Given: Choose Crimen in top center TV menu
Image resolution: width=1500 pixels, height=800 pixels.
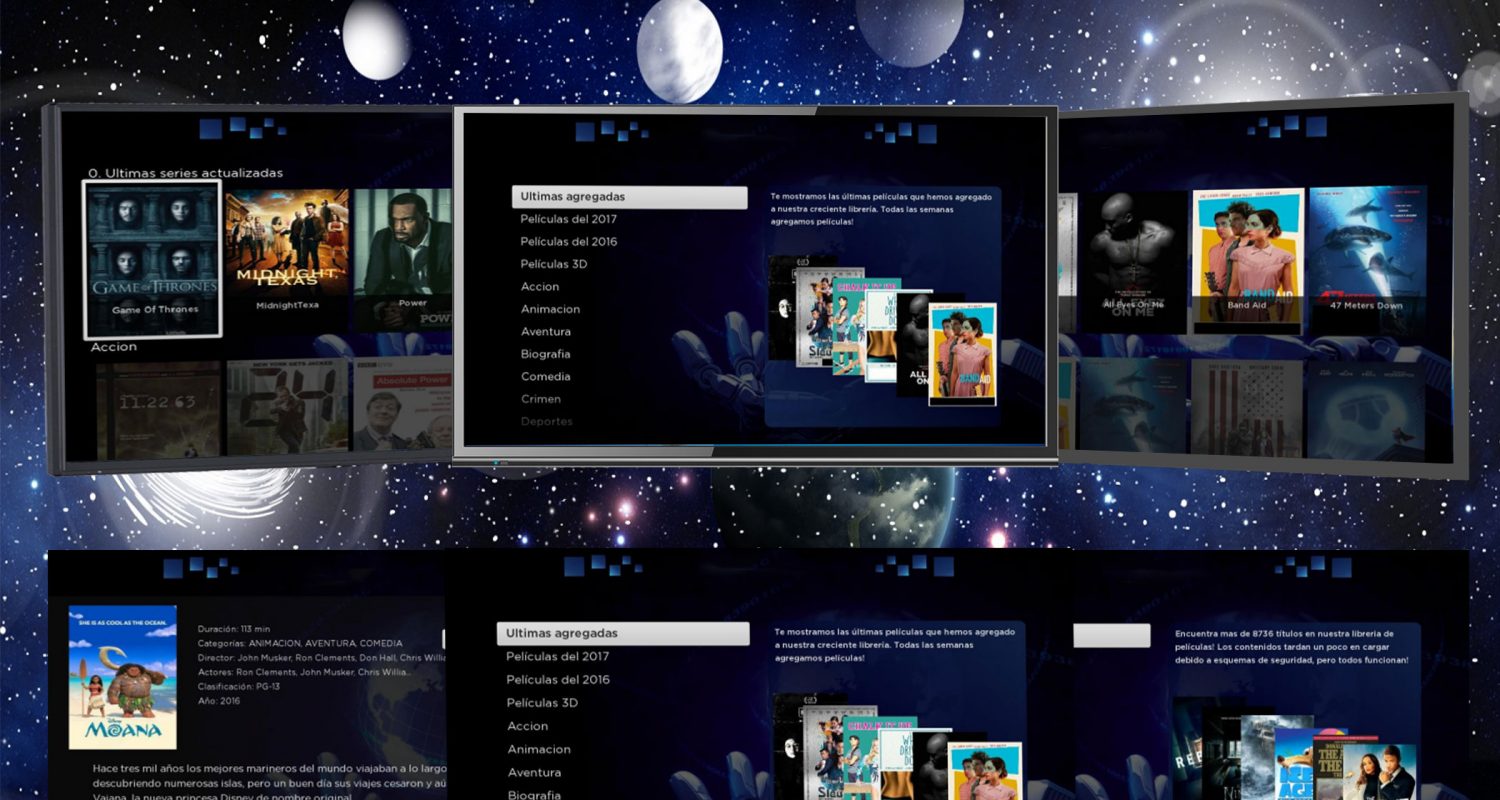Looking at the screenshot, I should 541,399.
